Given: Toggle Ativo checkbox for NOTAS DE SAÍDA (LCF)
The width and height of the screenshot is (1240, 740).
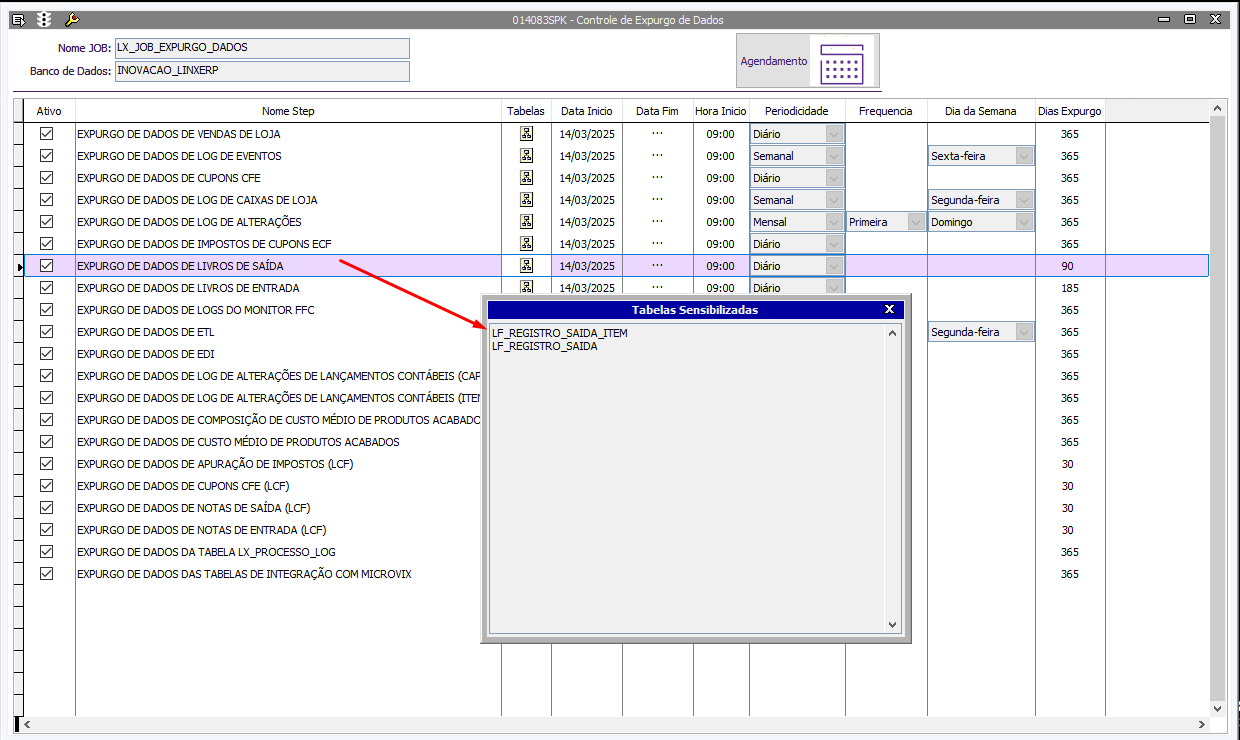Looking at the screenshot, I should click(x=46, y=508).
